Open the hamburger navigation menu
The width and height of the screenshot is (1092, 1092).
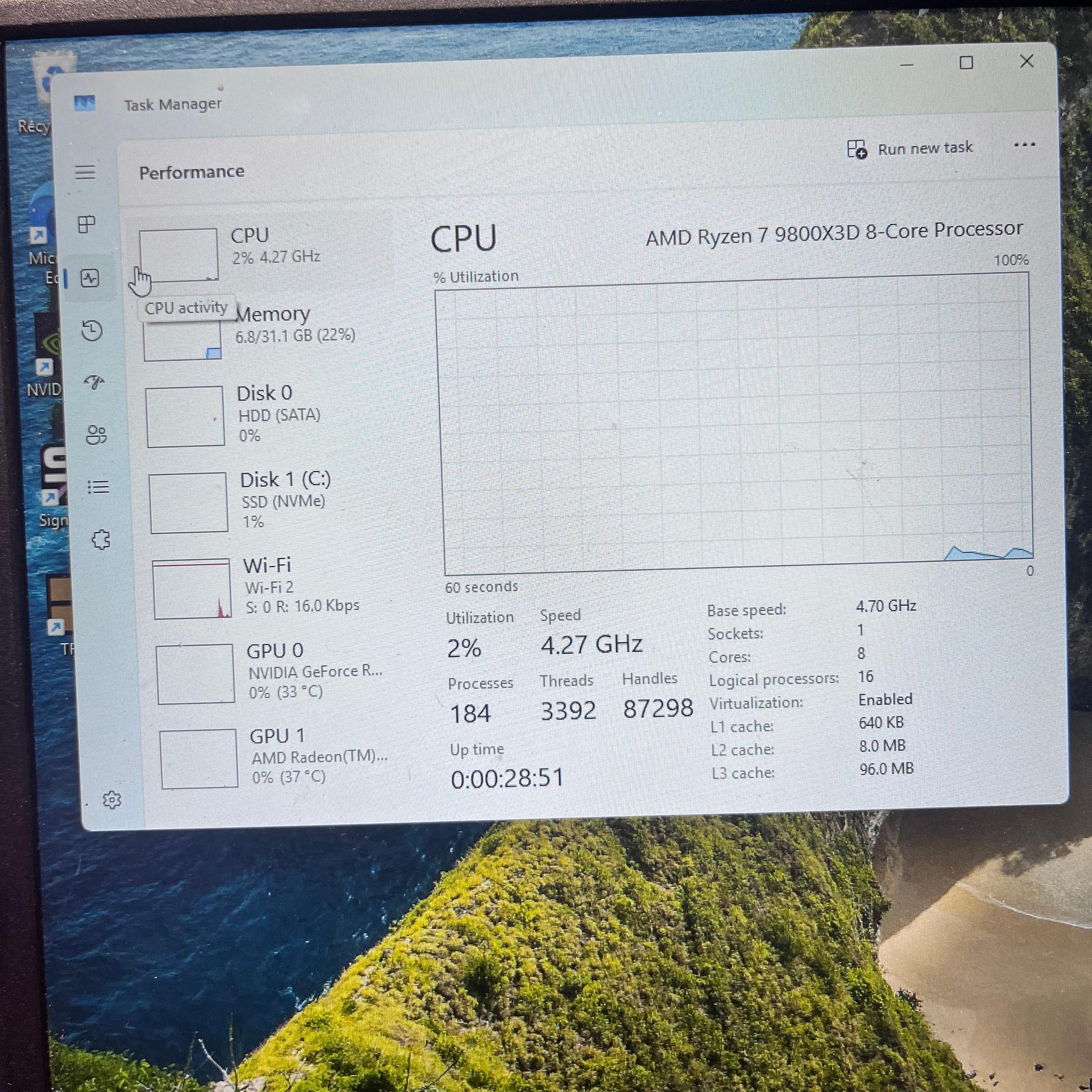tap(85, 172)
